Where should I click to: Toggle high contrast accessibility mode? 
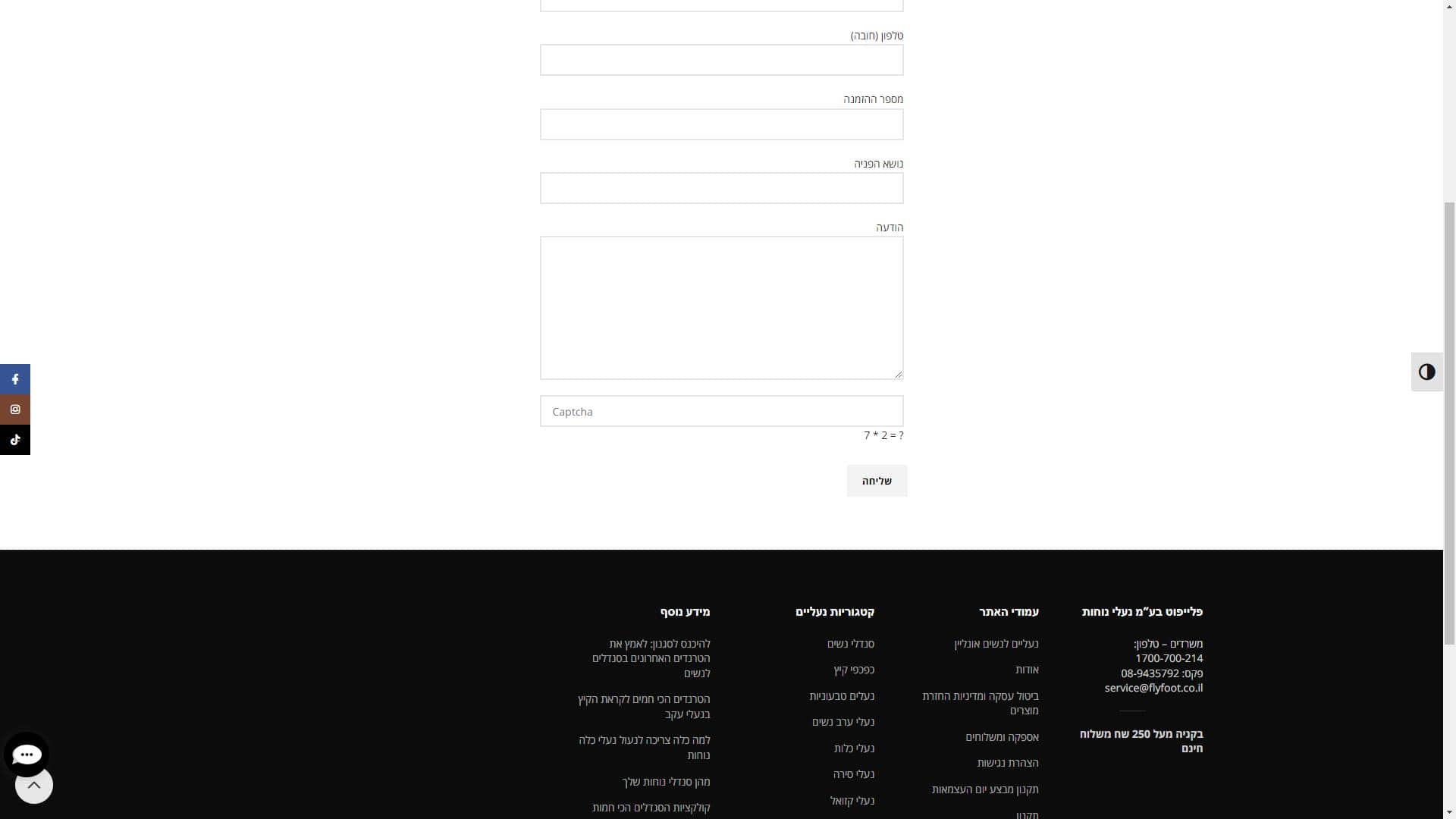1426,372
